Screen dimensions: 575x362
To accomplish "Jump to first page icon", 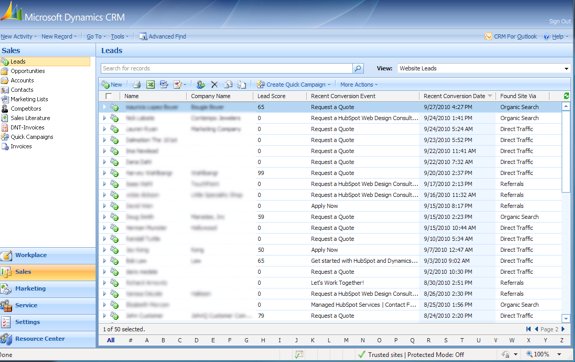I will pos(528,329).
